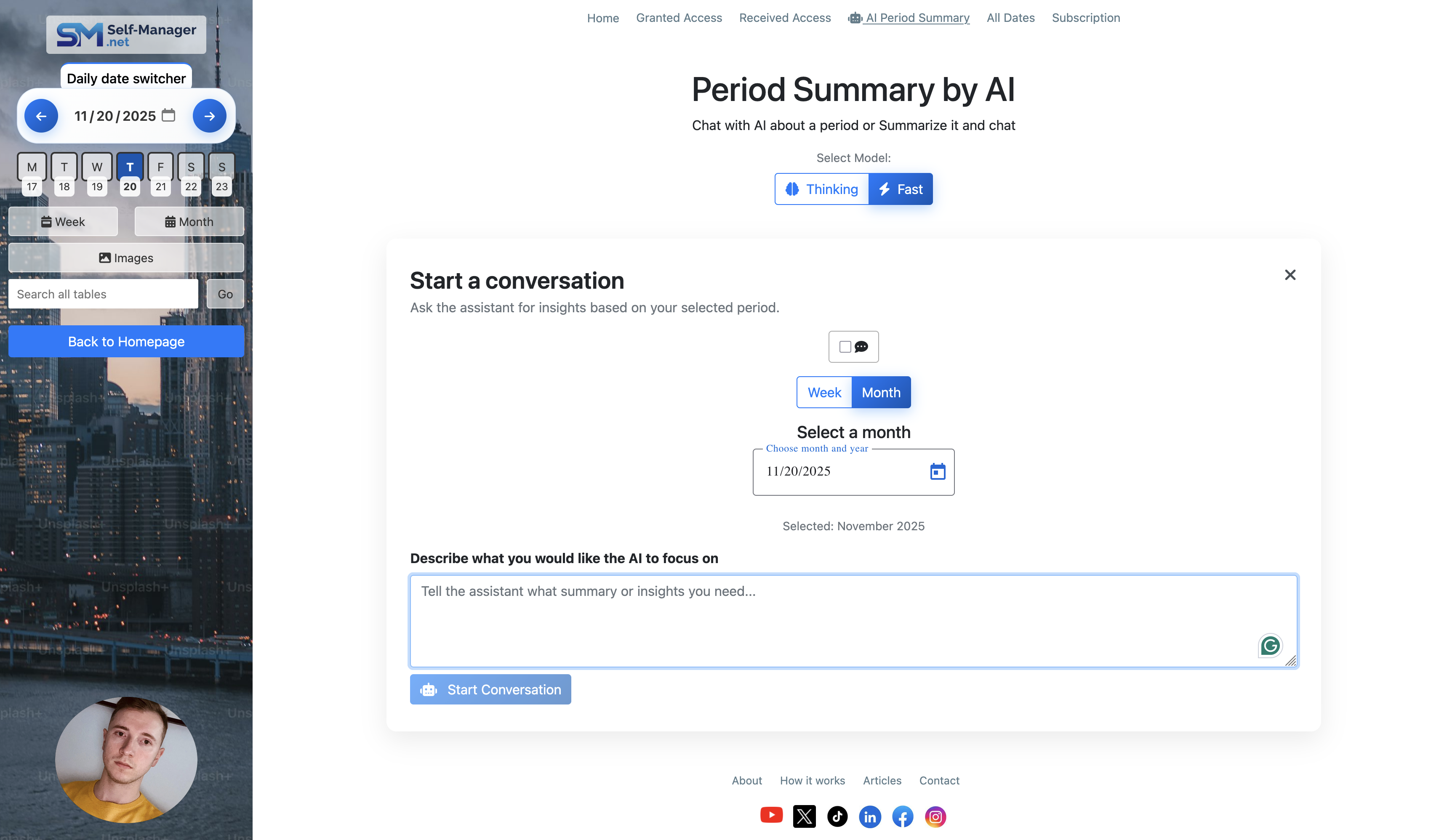Switch model to Thinking

click(822, 189)
